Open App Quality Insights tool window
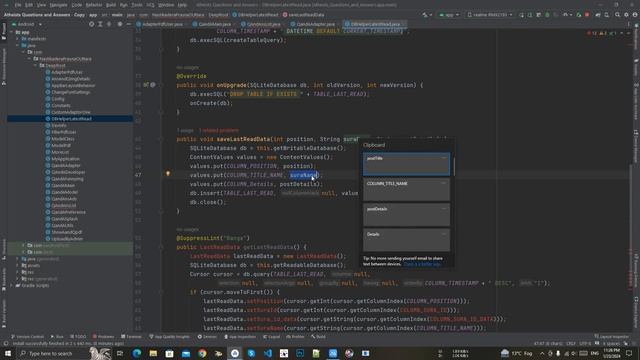 point(169,337)
